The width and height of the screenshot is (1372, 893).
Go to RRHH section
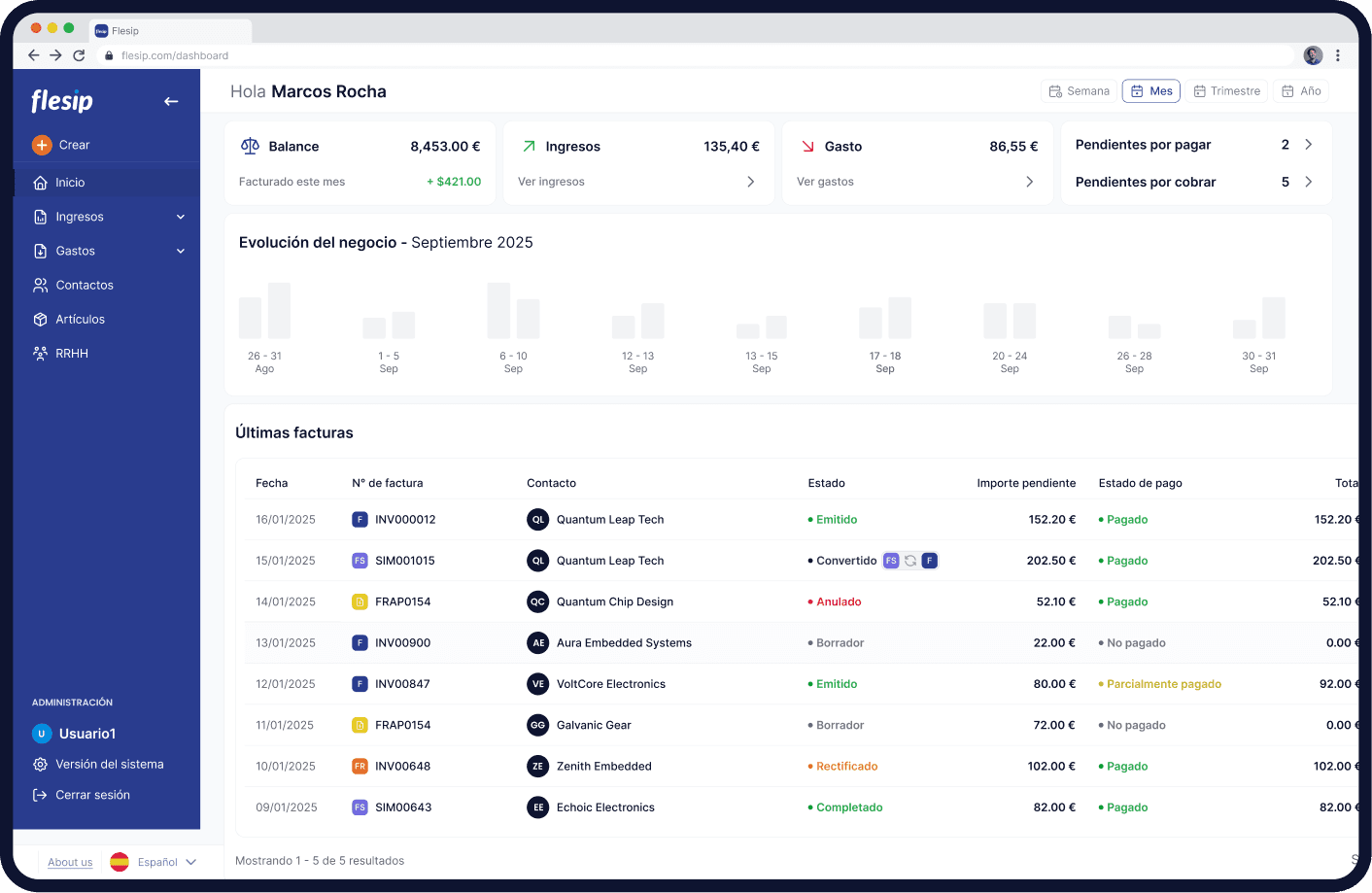tap(71, 354)
